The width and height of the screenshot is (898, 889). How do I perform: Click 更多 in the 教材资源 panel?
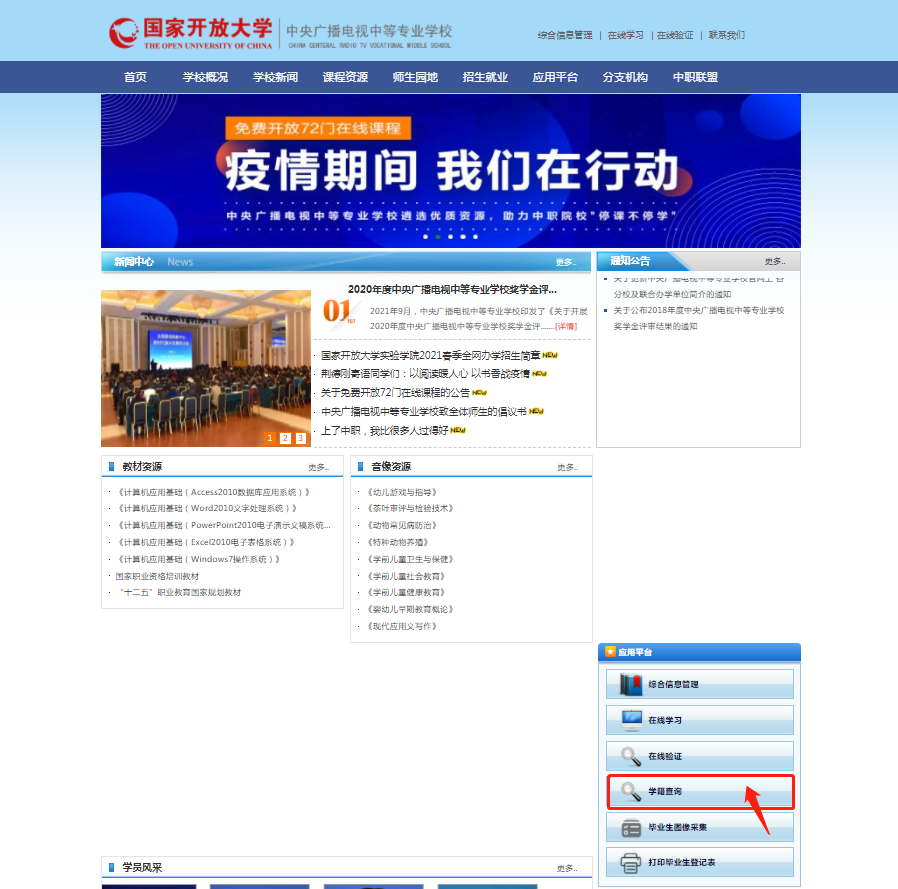click(x=318, y=467)
